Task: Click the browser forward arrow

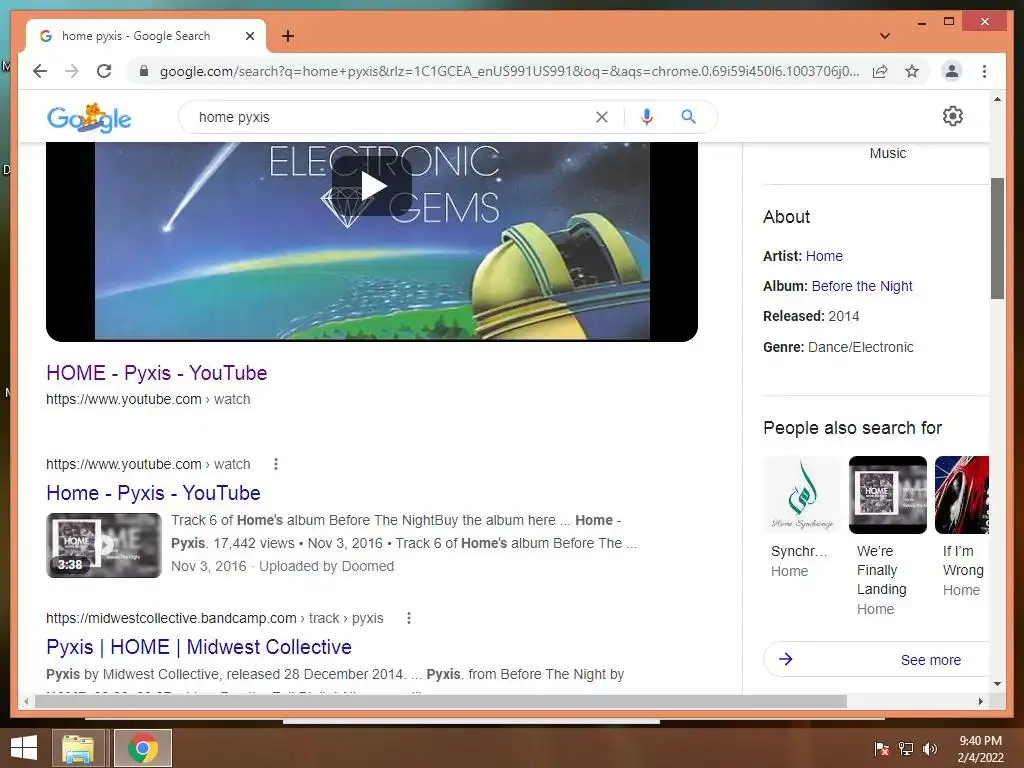Action: click(72, 71)
